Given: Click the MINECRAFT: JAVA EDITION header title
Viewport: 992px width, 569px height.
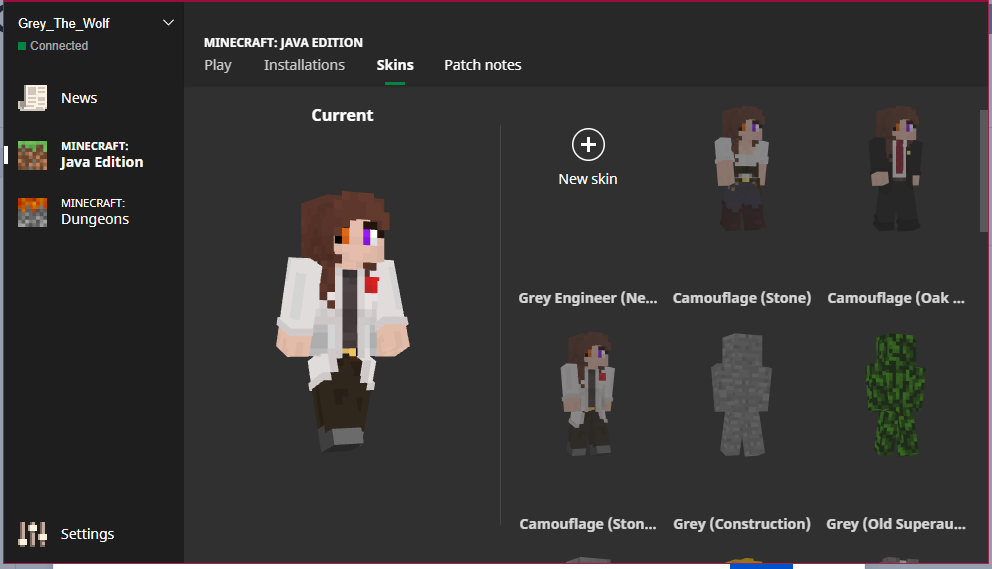Looking at the screenshot, I should pos(283,42).
